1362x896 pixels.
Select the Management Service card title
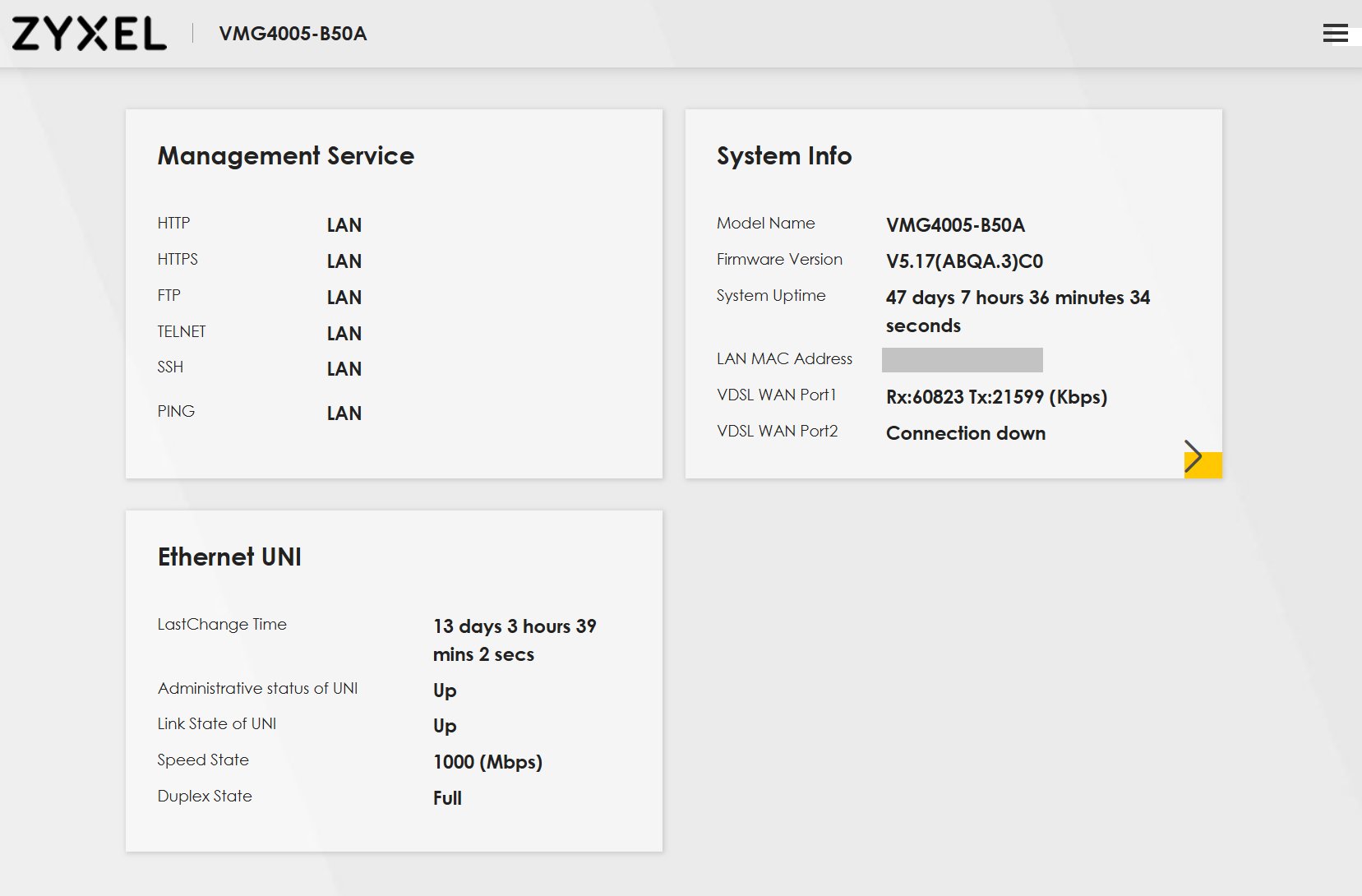coord(285,155)
